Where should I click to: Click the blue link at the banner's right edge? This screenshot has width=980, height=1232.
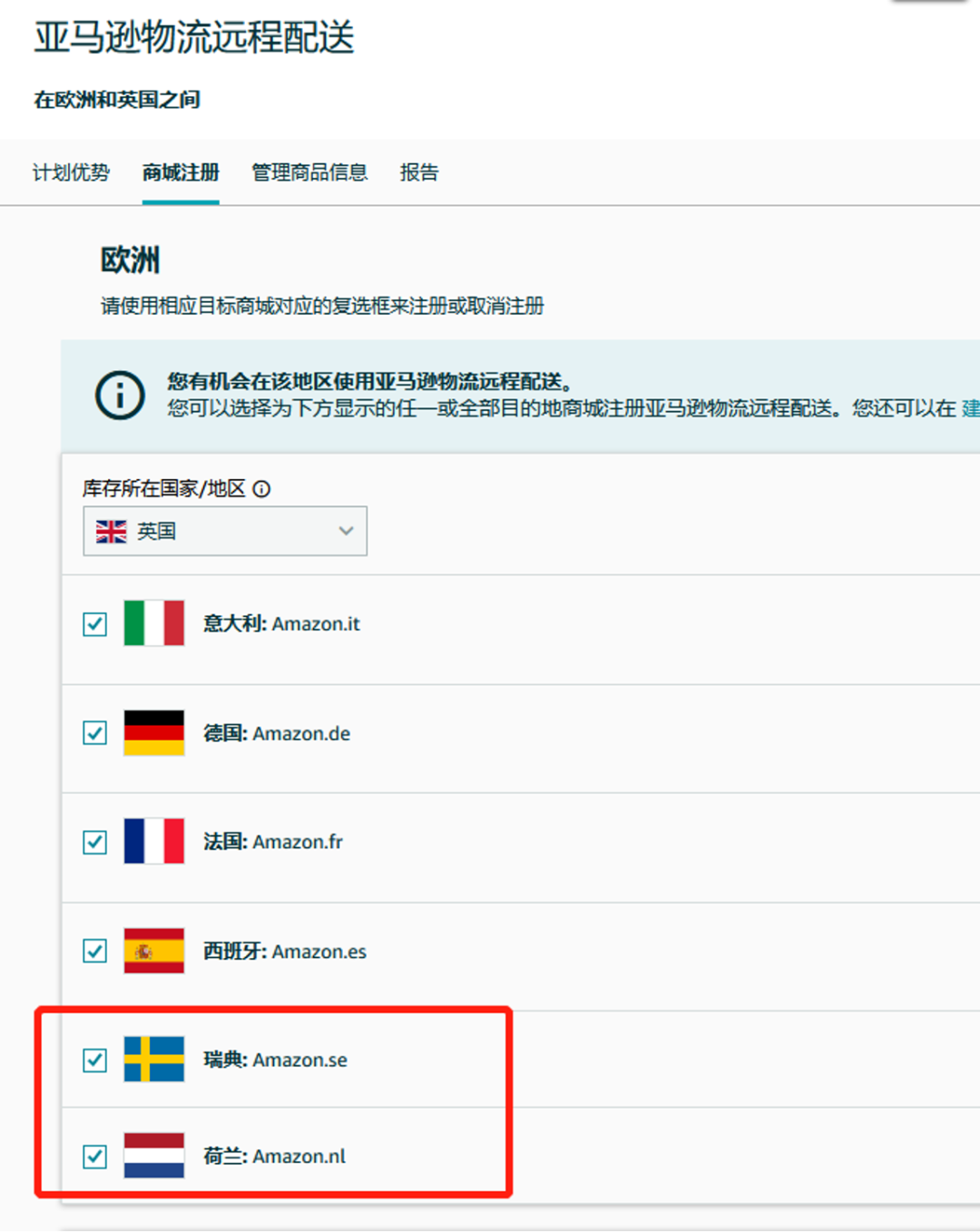(x=970, y=408)
